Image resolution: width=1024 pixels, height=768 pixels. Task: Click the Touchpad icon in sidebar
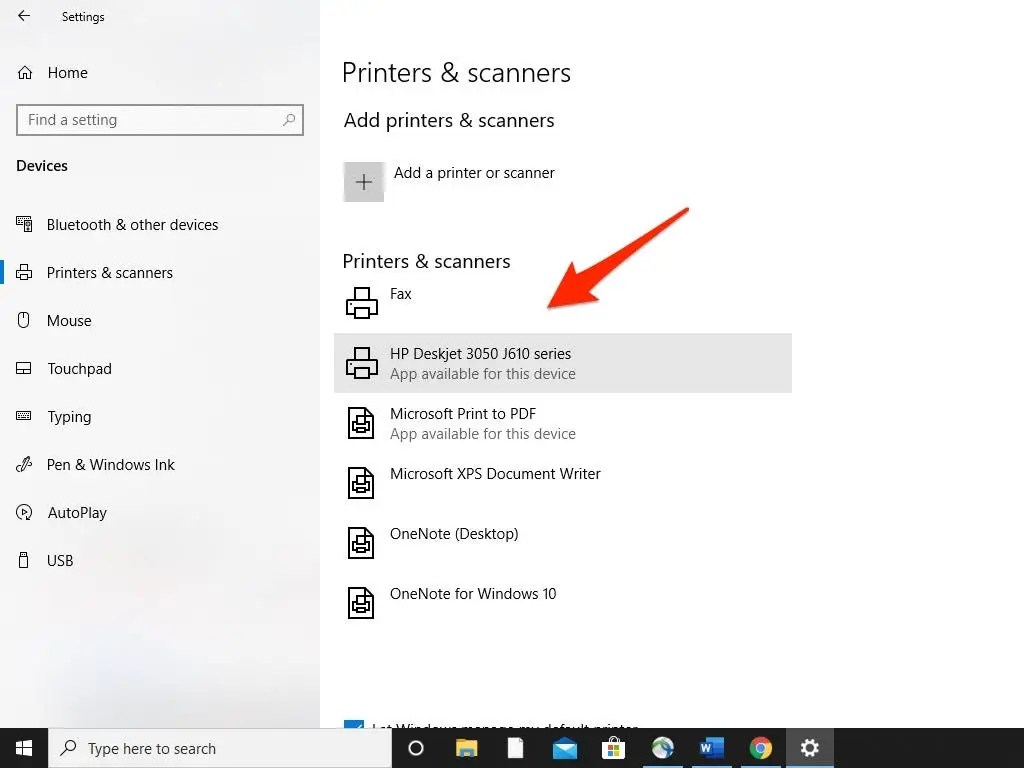click(24, 368)
